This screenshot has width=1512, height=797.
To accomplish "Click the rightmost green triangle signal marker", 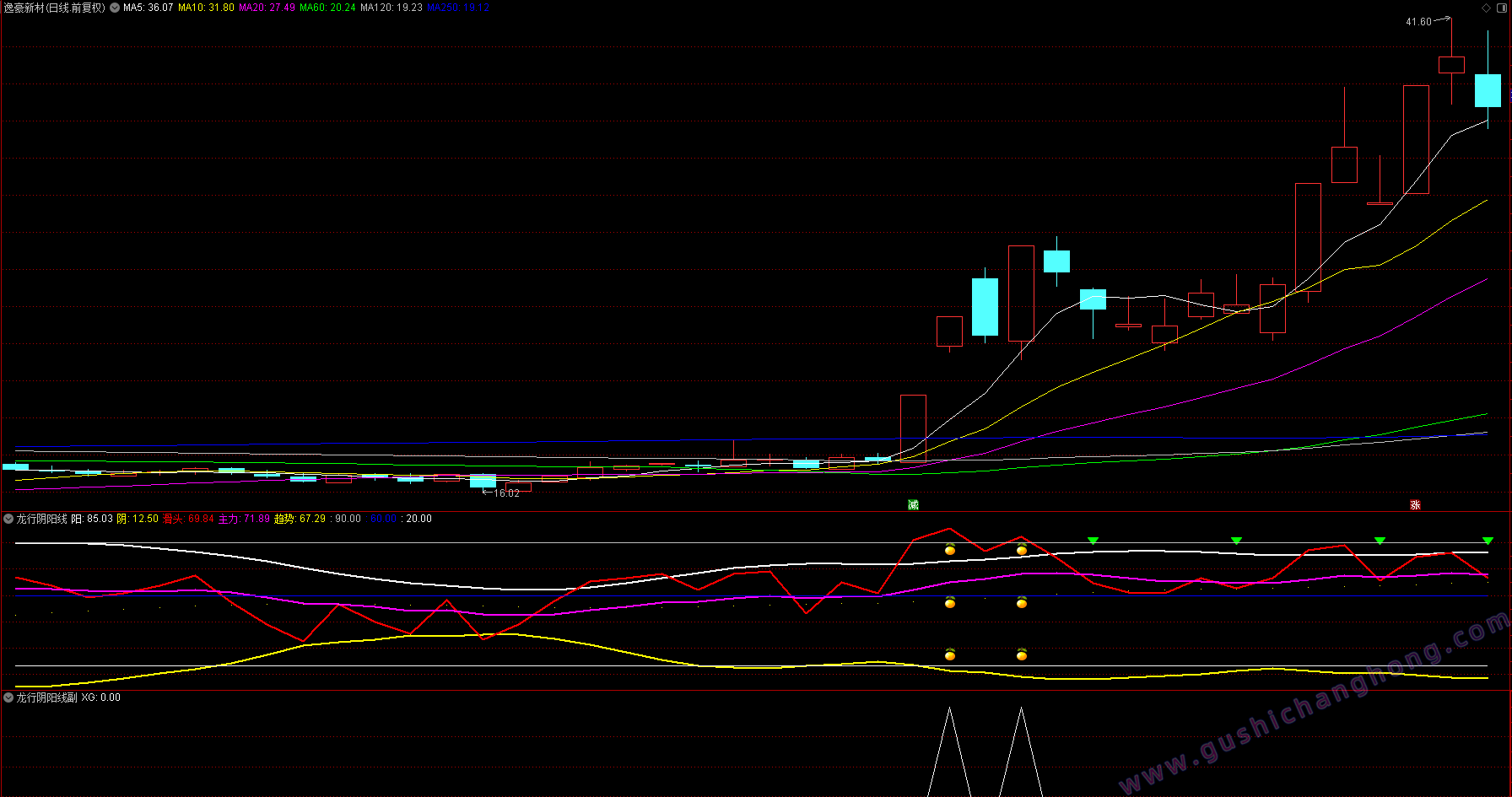I will point(1488,541).
